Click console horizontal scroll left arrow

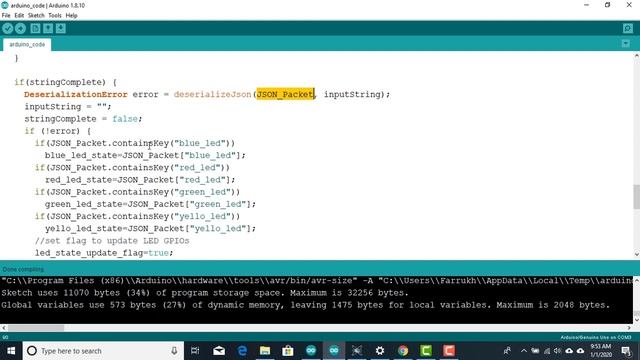tap(4, 328)
